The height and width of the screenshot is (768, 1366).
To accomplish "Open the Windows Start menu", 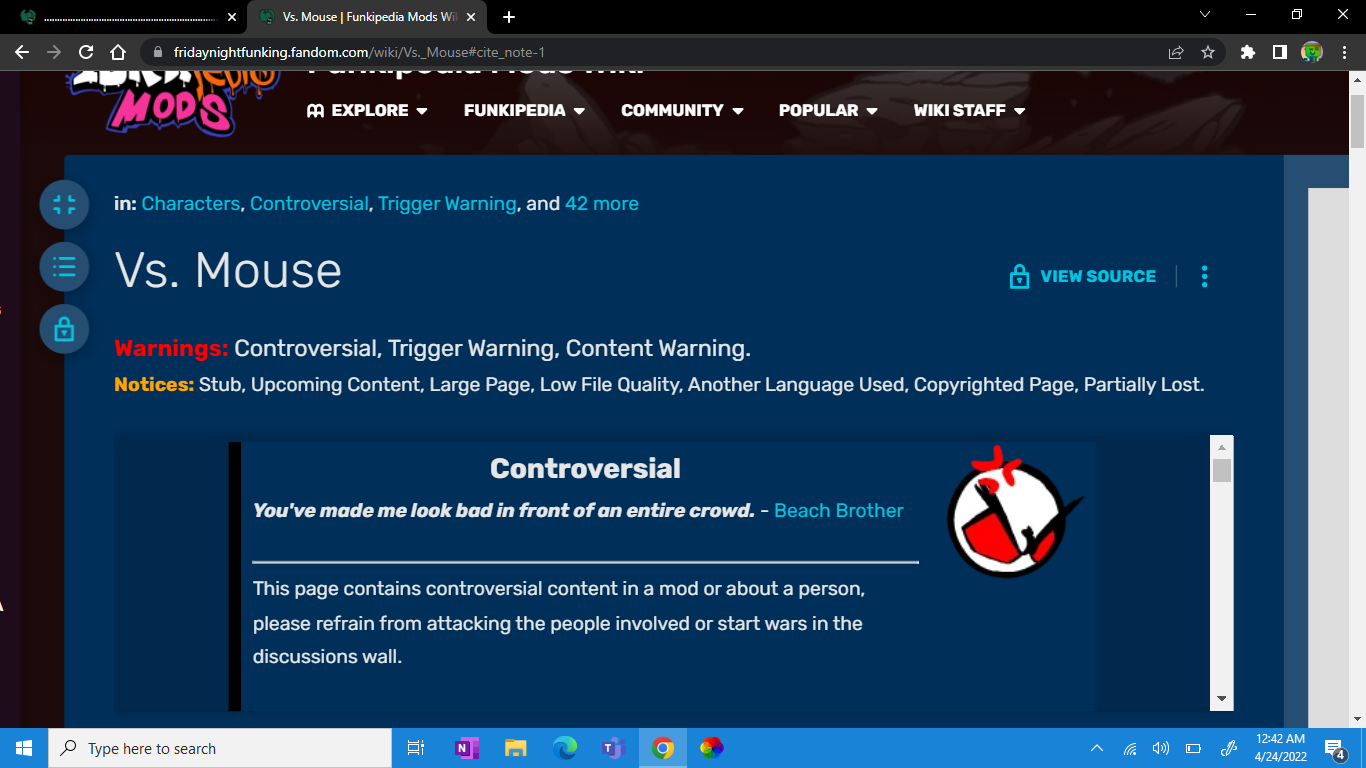I will point(24,748).
